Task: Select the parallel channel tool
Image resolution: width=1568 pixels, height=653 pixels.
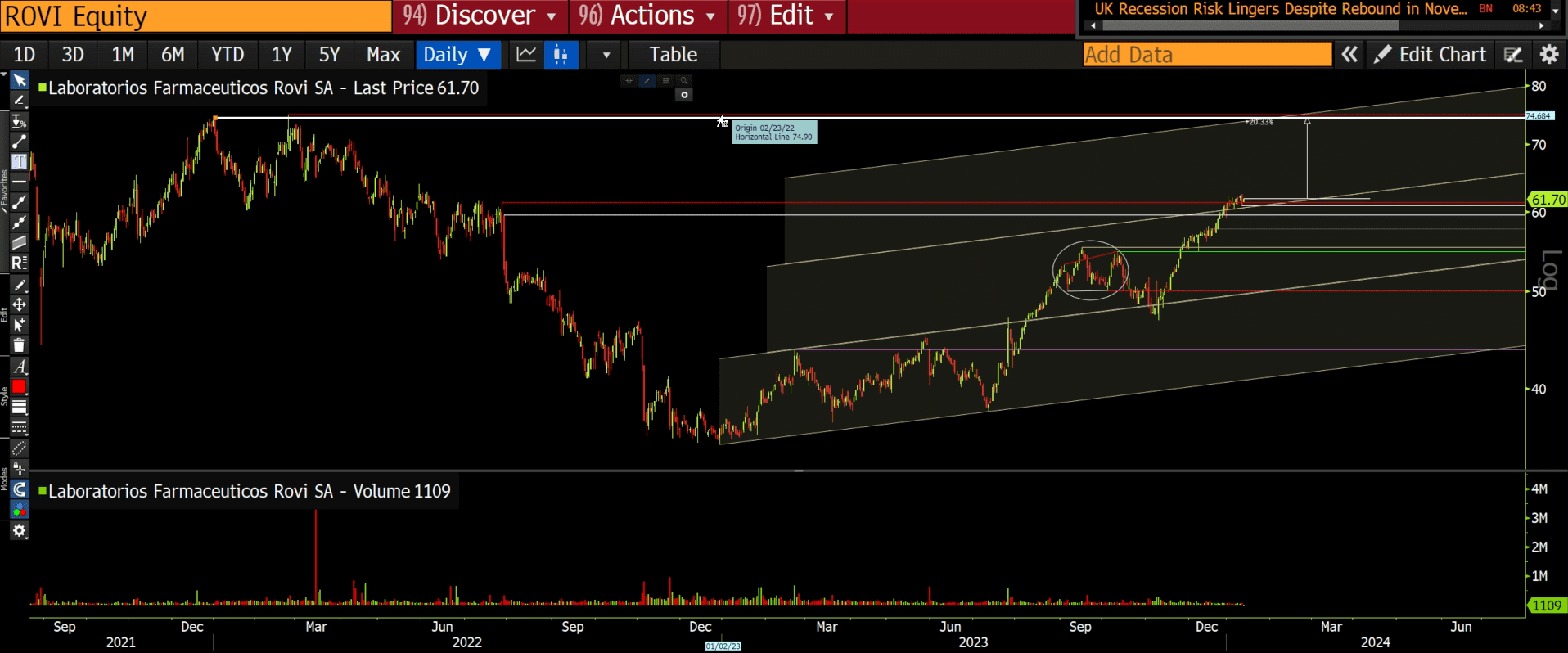Action: pyautogui.click(x=20, y=243)
